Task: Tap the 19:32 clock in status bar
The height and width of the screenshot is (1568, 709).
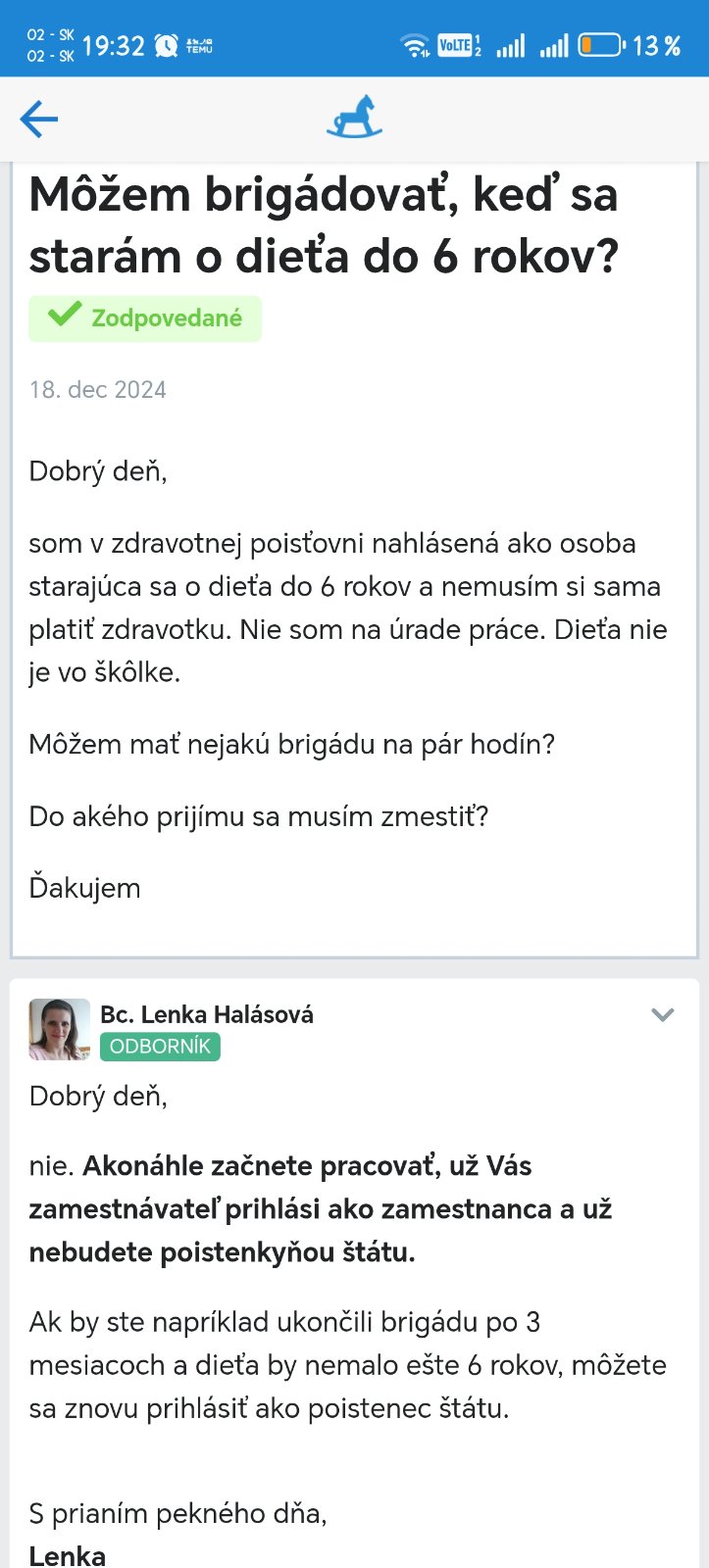Action: coord(113,45)
